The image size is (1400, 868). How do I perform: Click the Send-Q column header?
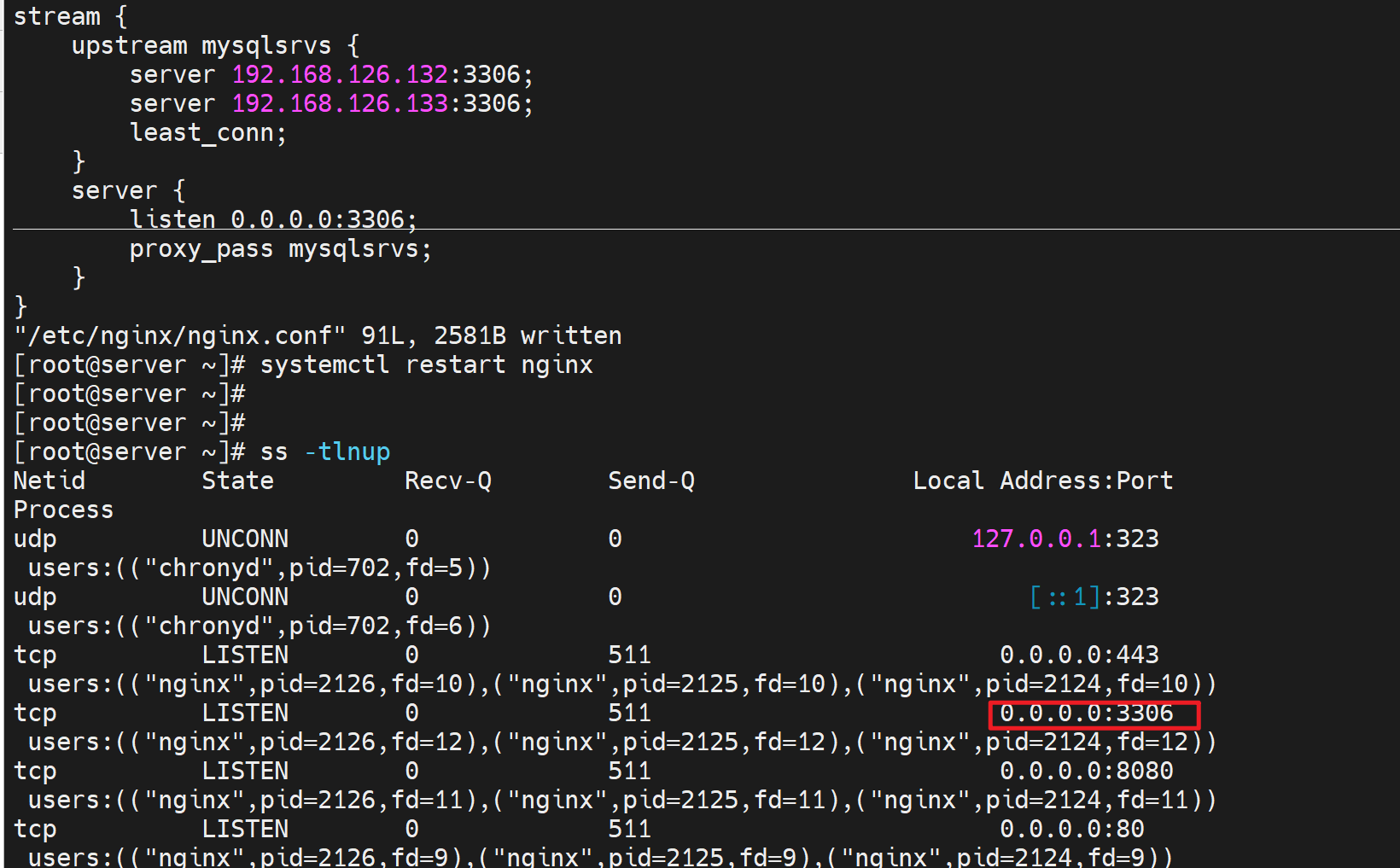[650, 481]
